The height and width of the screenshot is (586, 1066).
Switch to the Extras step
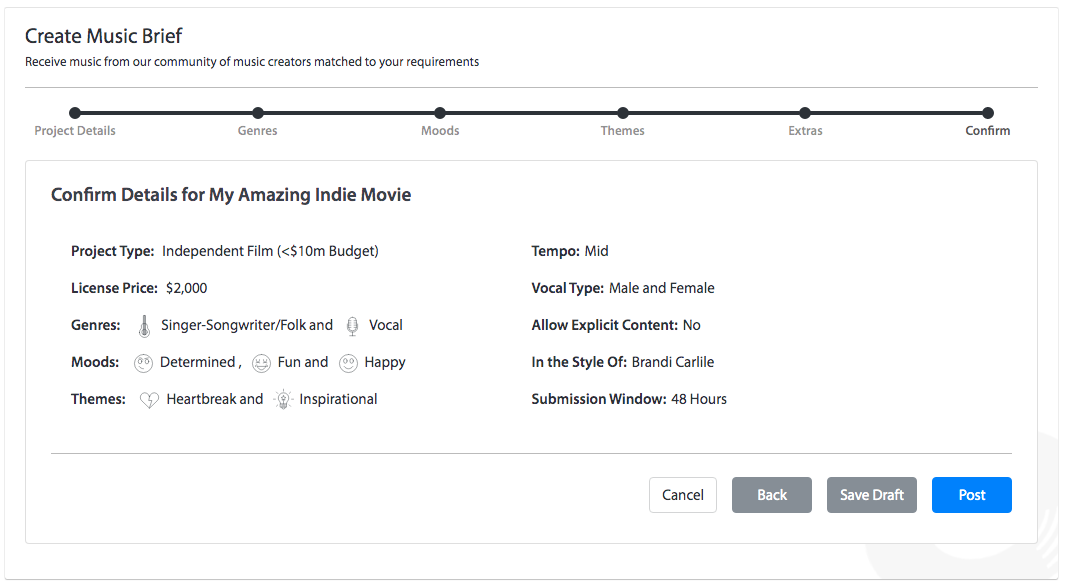805,131
